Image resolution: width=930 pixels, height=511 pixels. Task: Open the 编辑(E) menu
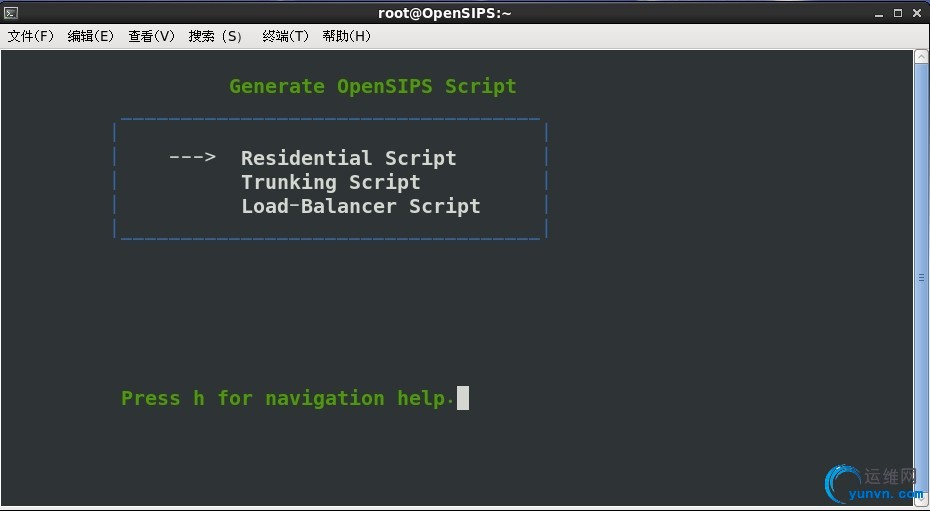pyautogui.click(x=91, y=36)
